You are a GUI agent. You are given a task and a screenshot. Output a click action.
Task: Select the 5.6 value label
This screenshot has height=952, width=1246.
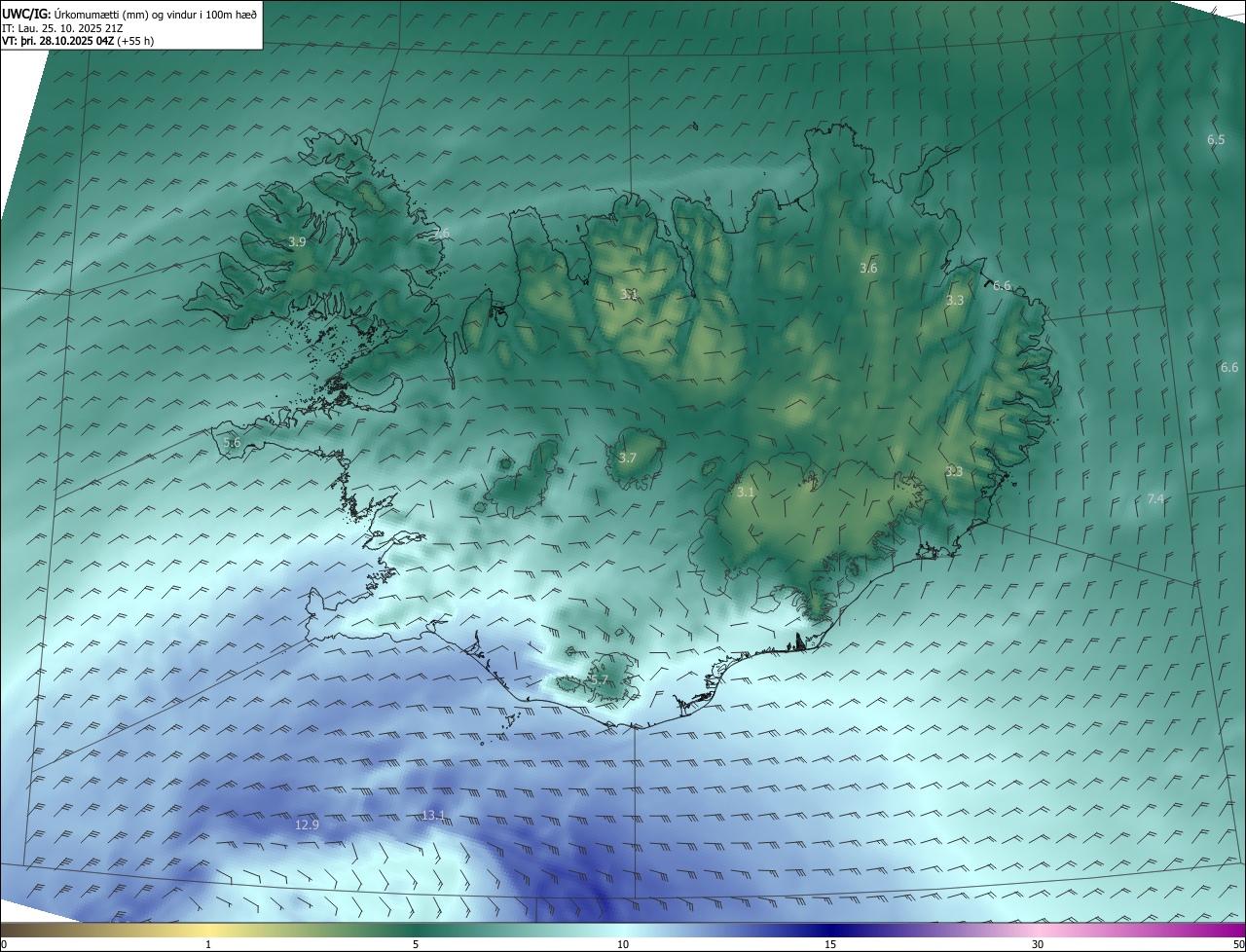232,442
